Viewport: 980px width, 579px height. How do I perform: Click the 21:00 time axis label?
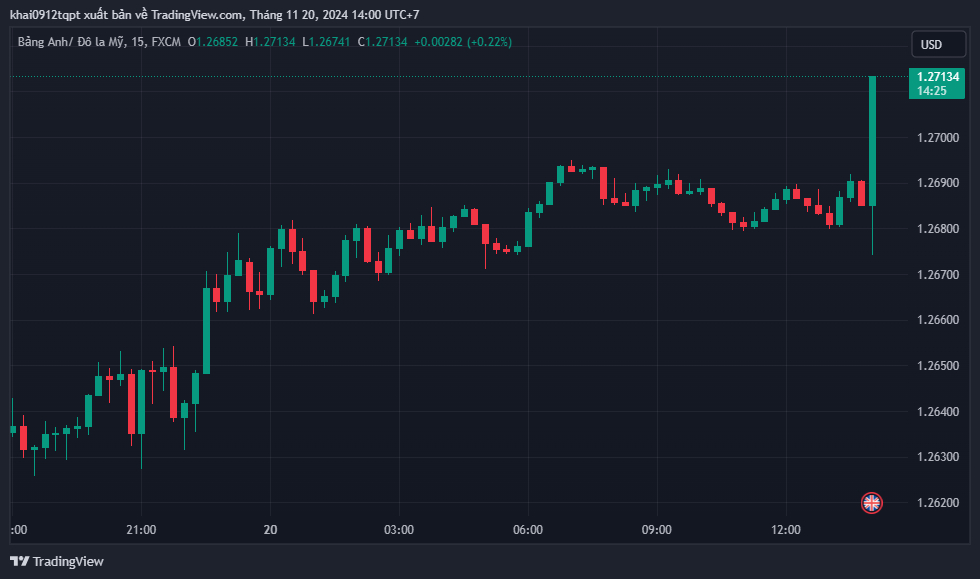(x=141, y=530)
